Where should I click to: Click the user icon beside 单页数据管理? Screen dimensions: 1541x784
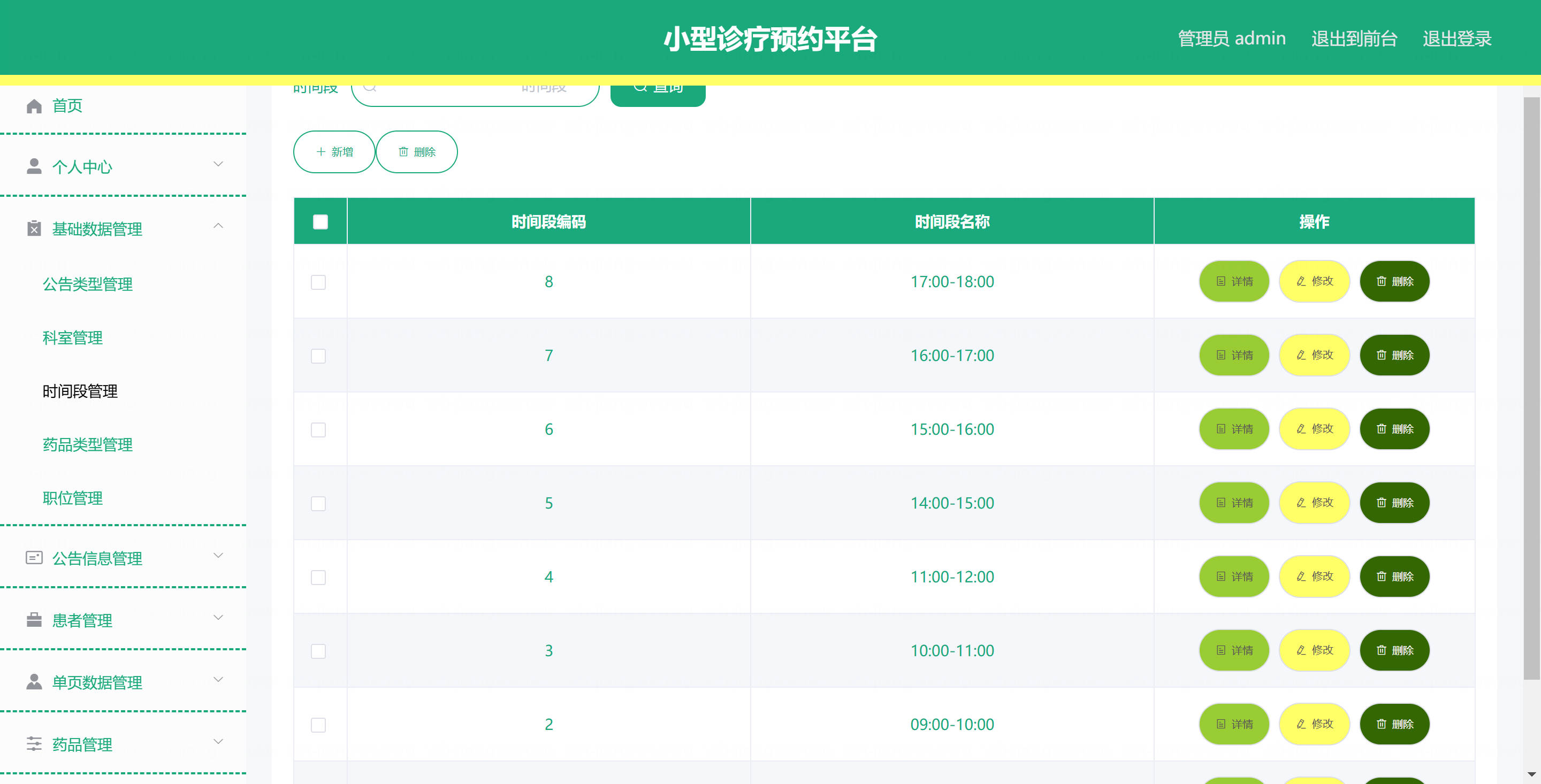[x=34, y=682]
